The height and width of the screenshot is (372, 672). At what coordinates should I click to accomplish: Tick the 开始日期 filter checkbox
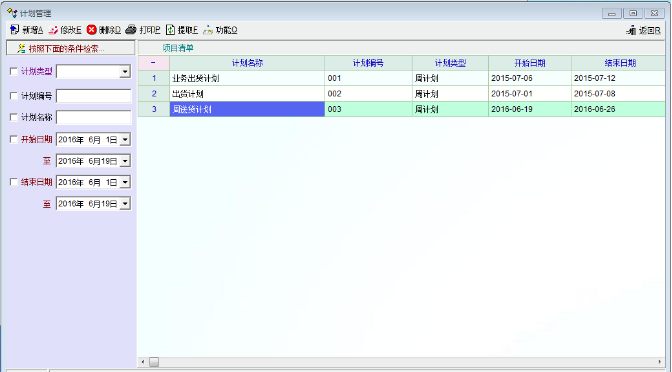pos(14,139)
